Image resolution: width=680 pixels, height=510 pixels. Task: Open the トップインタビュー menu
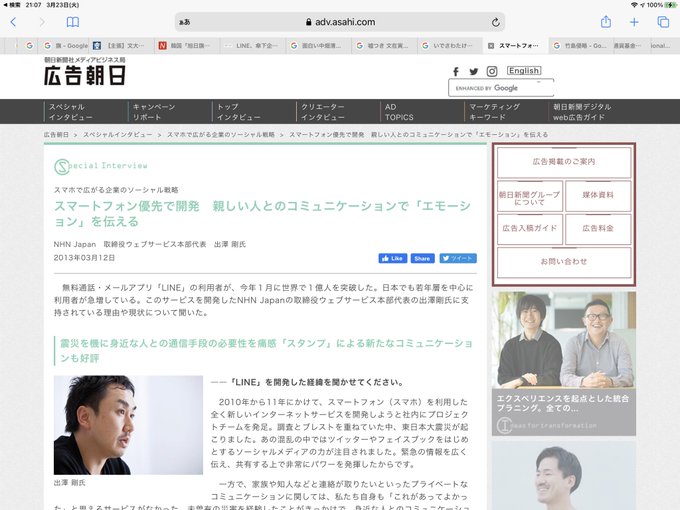(239, 112)
